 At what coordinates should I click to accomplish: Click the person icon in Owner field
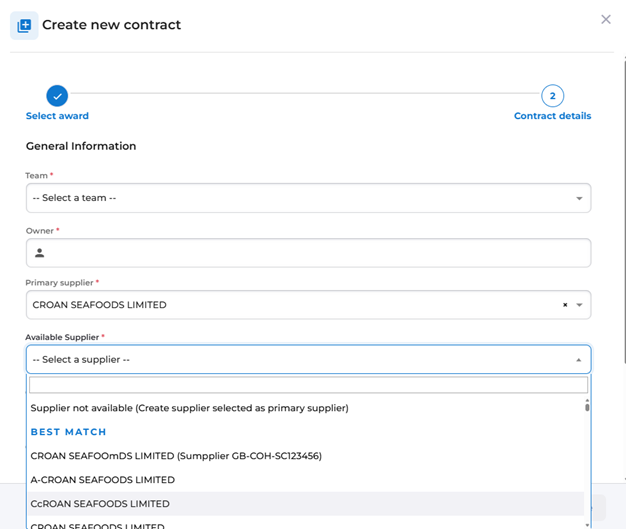(x=40, y=253)
